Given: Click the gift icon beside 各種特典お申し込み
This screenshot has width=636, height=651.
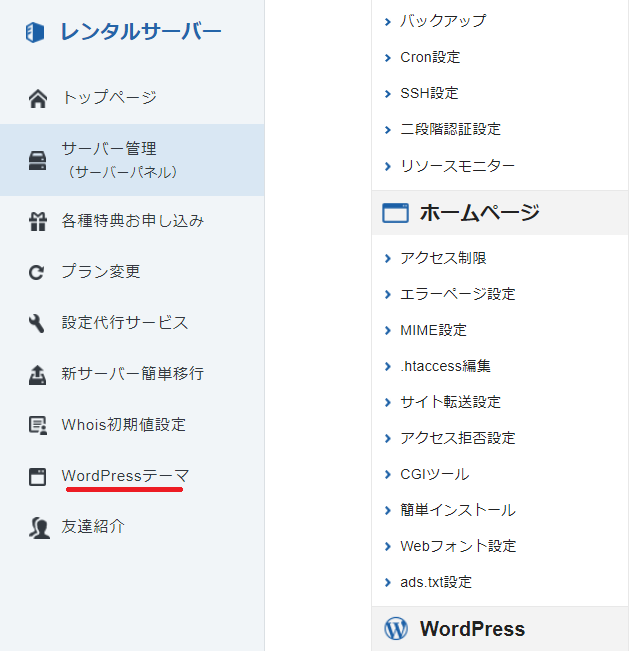Looking at the screenshot, I should pyautogui.click(x=38, y=221).
